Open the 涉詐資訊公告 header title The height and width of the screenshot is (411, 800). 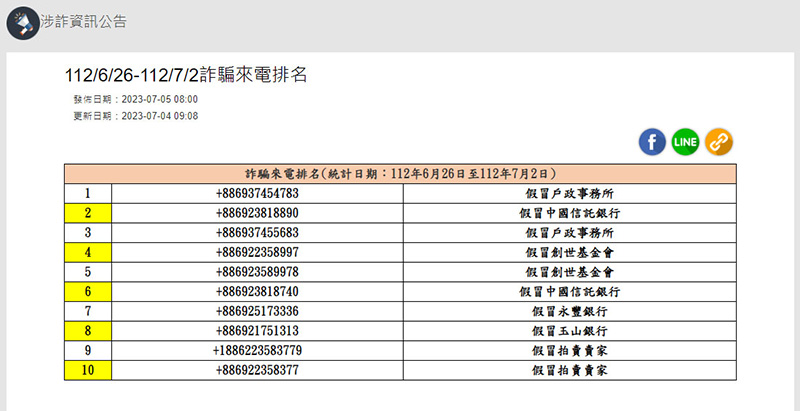coord(86,22)
